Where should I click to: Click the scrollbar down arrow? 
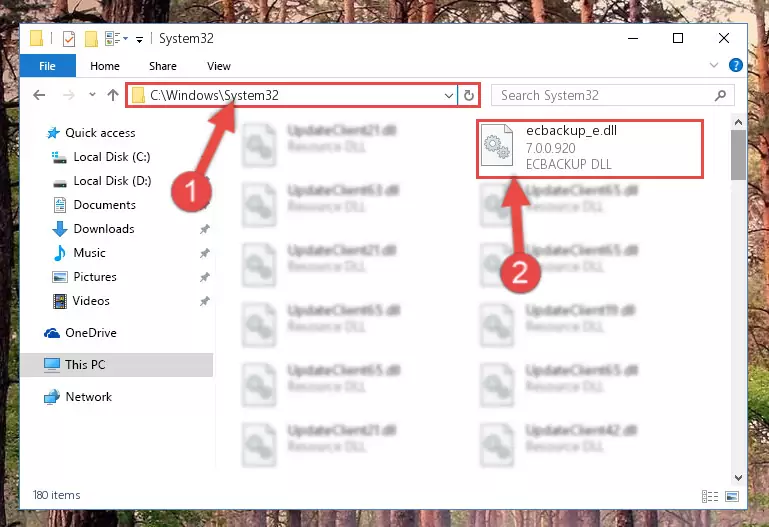(x=738, y=477)
